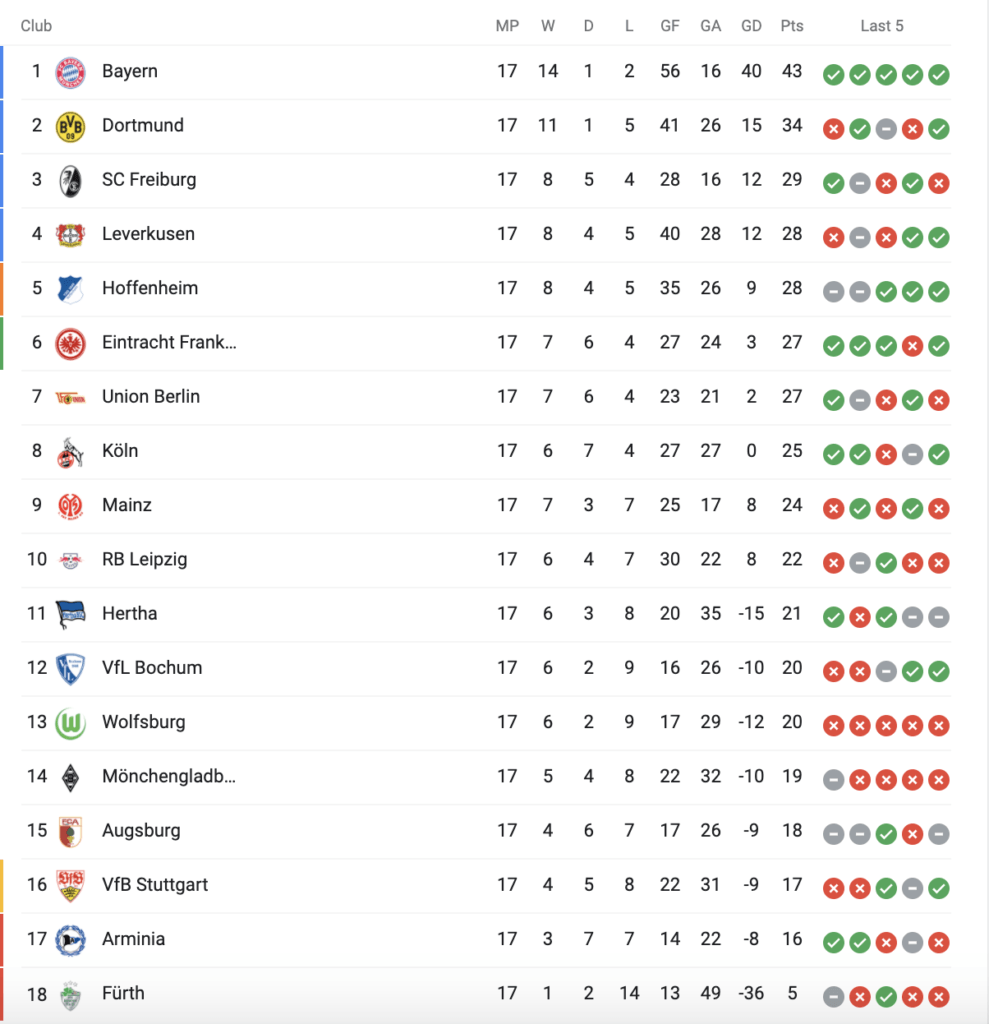This screenshot has width=989, height=1024.
Task: Click the VfB Stuttgart crest
Action: click(x=70, y=885)
